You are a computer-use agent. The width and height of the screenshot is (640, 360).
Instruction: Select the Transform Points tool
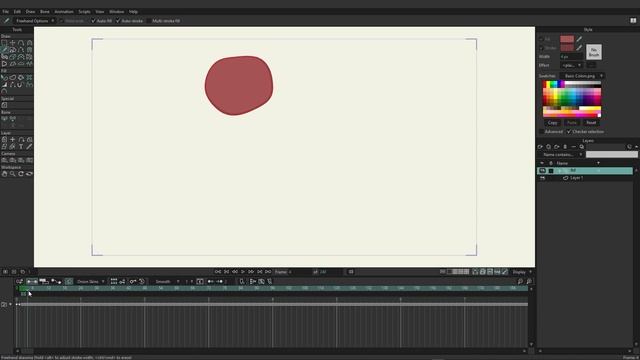[x=13, y=43]
